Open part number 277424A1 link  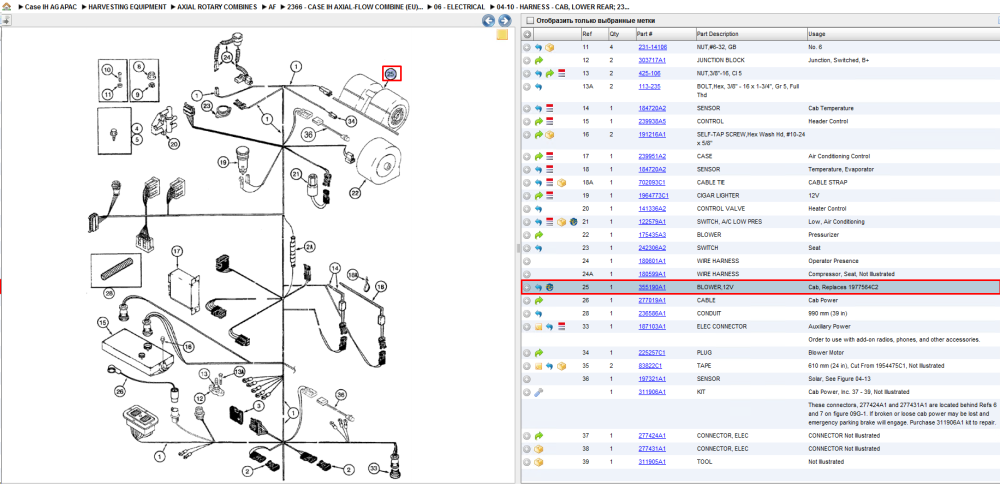click(652, 436)
